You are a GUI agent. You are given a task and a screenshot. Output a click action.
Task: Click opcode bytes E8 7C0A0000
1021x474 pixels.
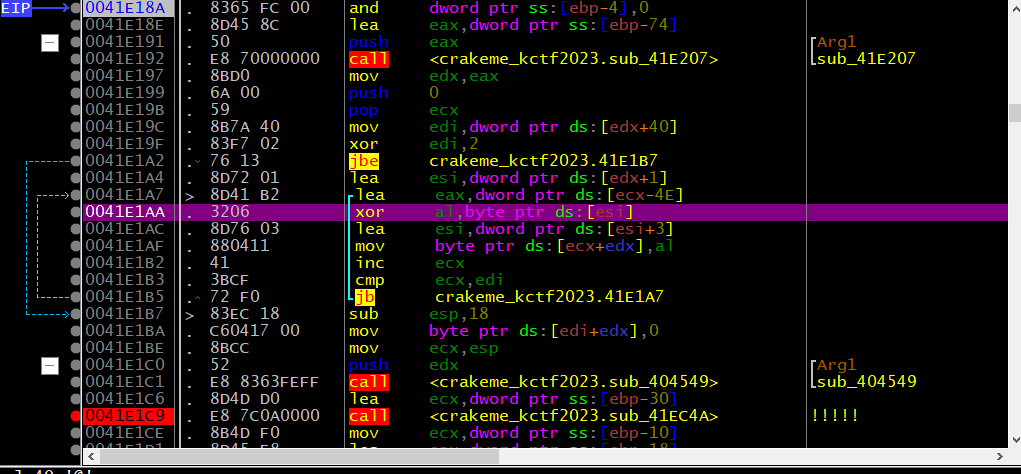pos(265,415)
